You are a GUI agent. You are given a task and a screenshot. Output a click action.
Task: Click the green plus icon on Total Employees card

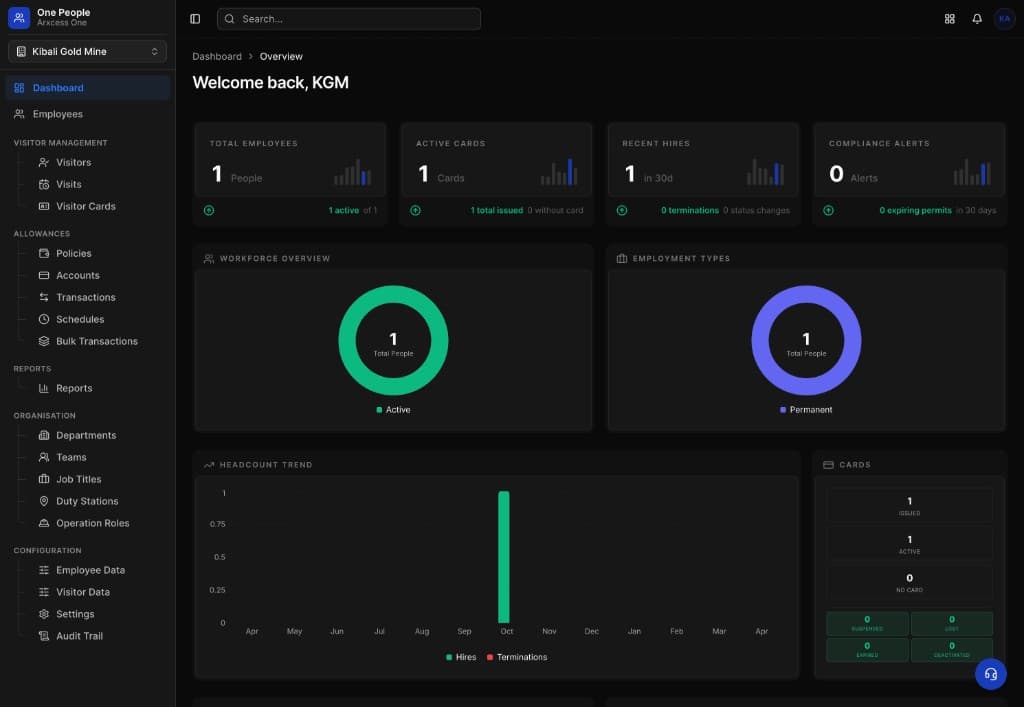point(209,210)
